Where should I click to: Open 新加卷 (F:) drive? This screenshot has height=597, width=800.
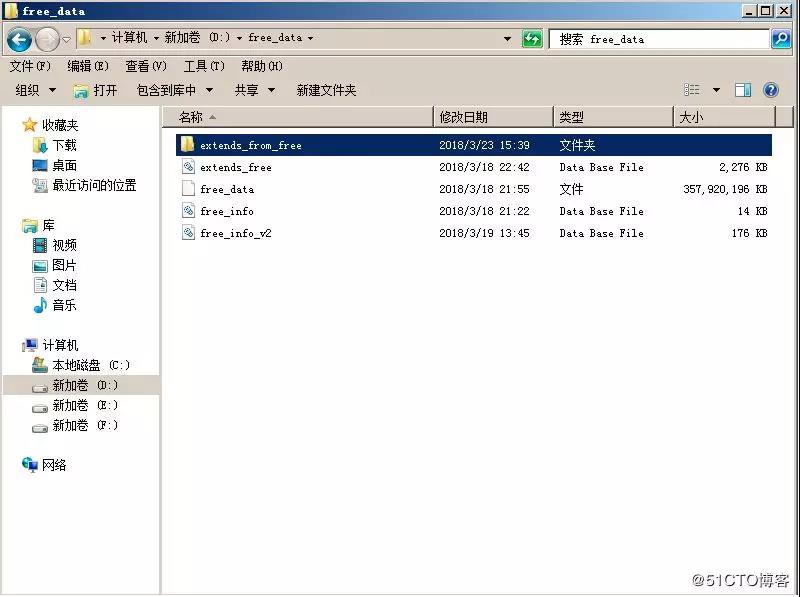(85, 426)
